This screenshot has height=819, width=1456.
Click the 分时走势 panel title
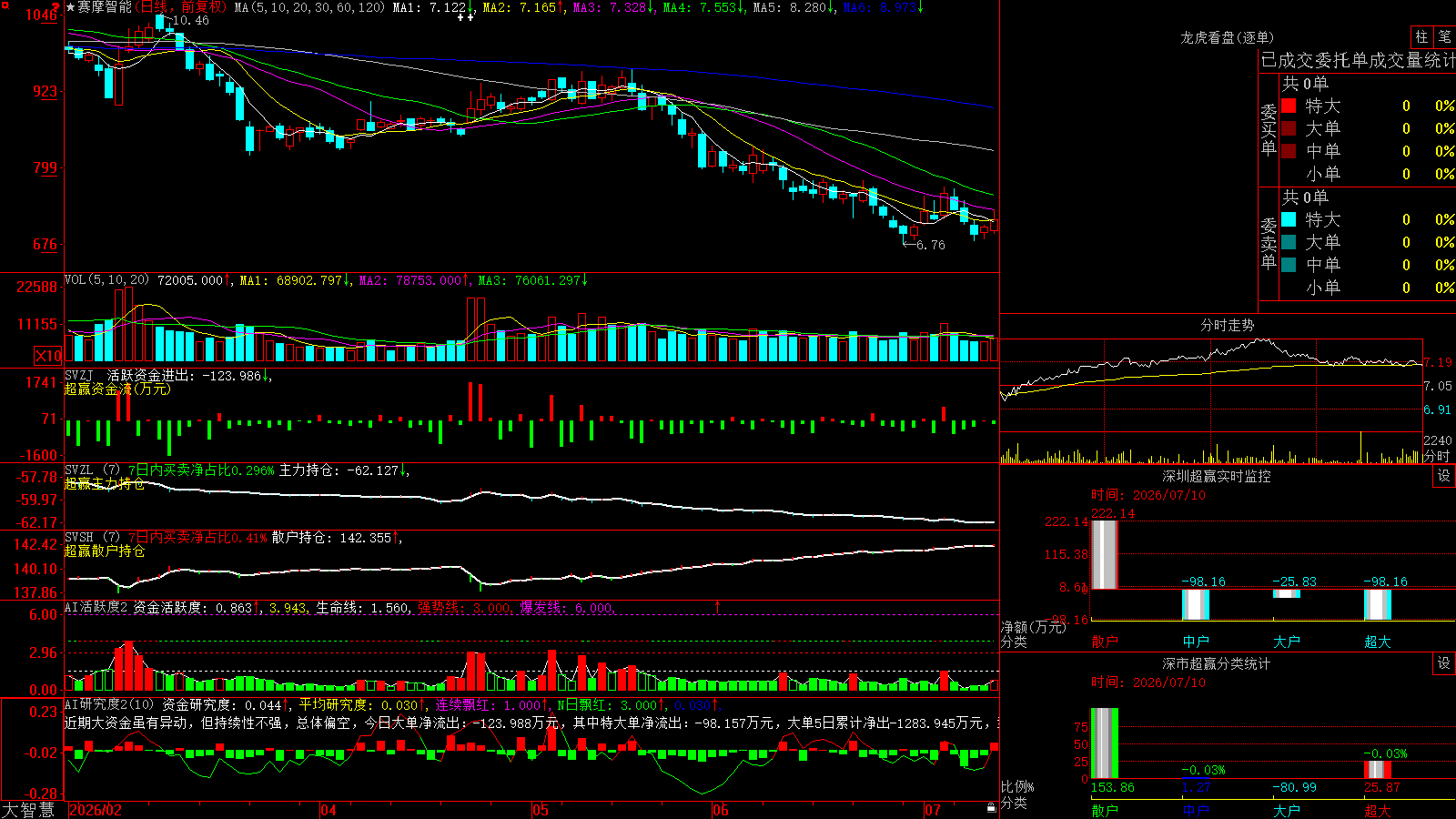pos(1227,325)
